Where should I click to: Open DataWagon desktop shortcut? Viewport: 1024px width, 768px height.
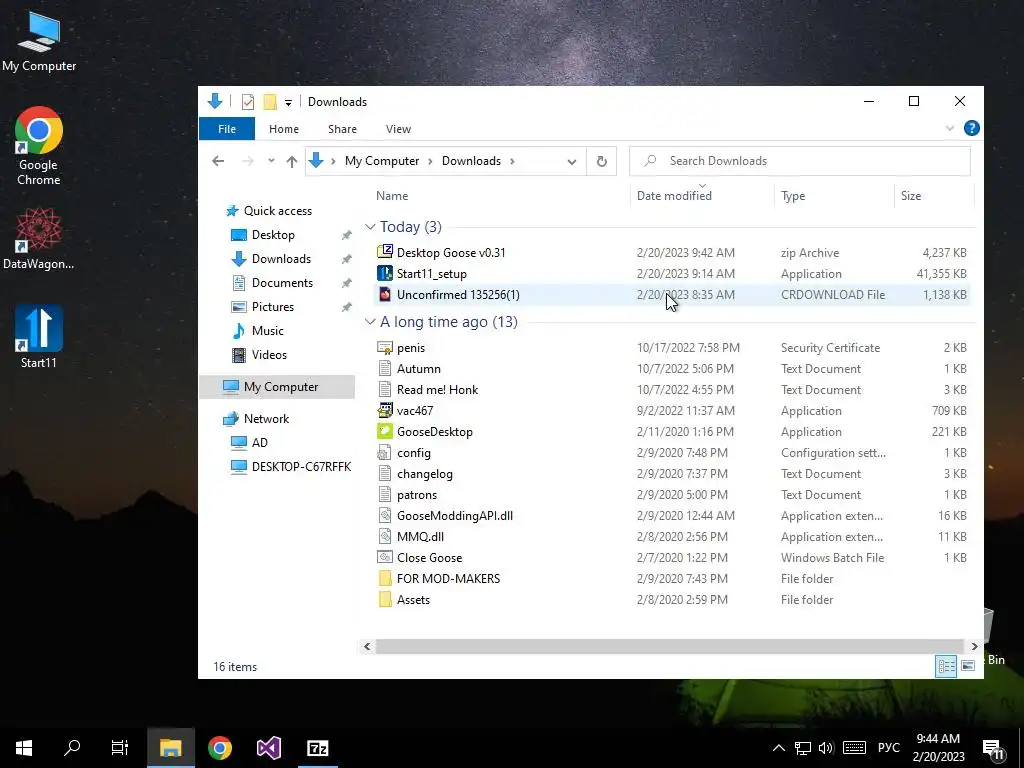[39, 239]
